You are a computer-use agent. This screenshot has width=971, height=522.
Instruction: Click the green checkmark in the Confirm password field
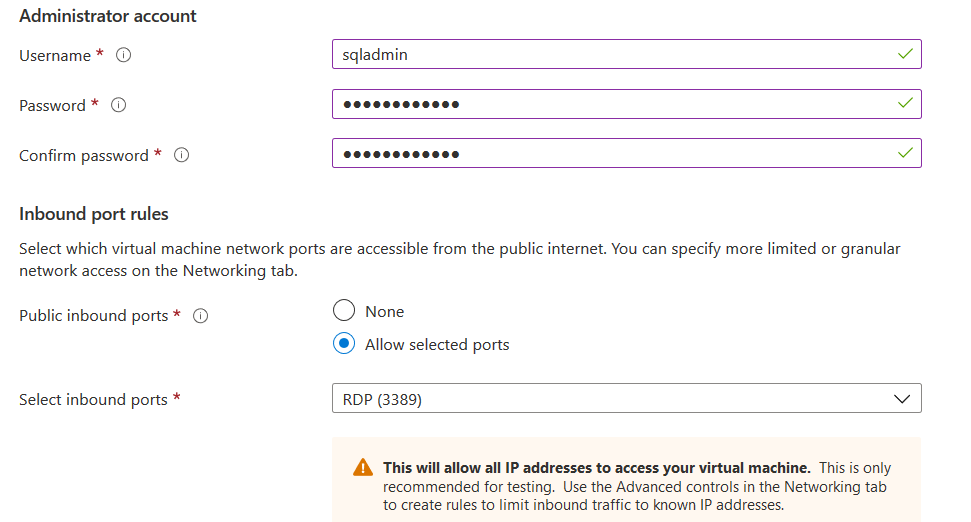(x=905, y=153)
